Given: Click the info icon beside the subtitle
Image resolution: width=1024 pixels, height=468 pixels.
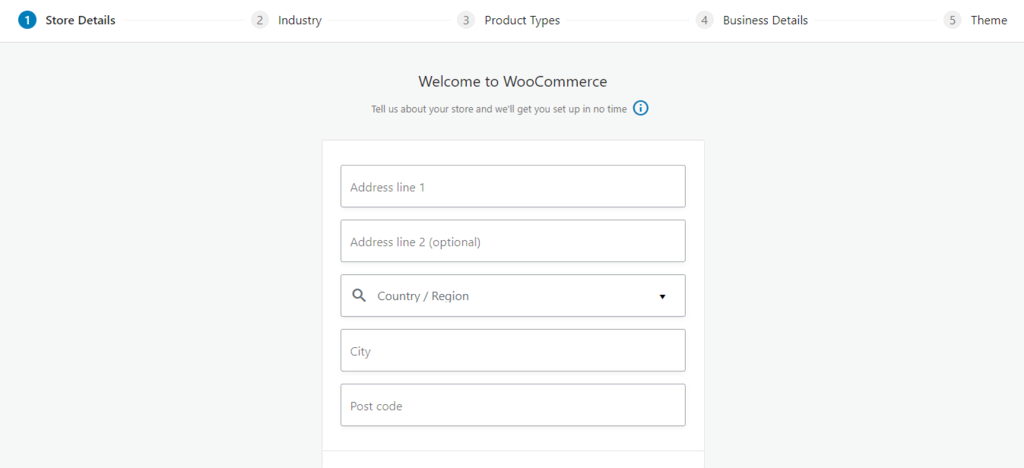Looking at the screenshot, I should [x=641, y=108].
